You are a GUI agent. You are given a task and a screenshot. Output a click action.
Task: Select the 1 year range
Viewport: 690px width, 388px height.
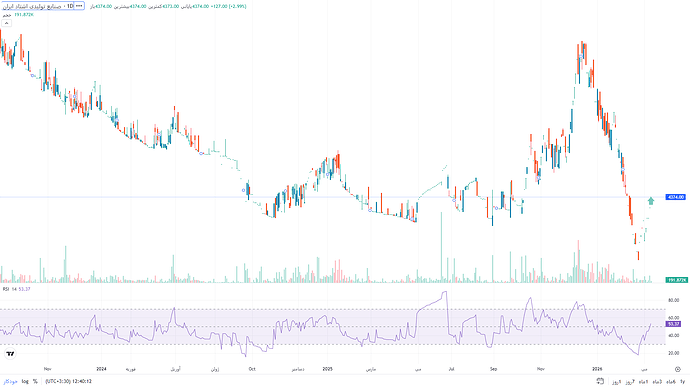(683, 381)
